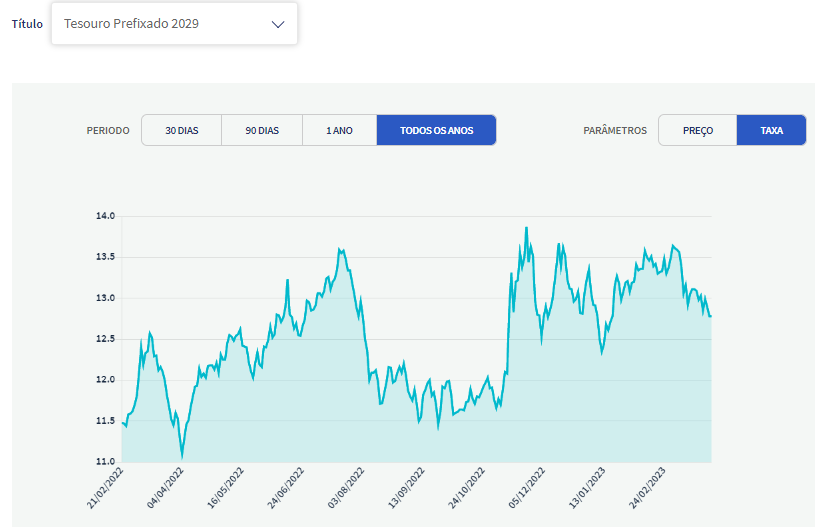Select the 30 DIAS period
This screenshot has height=527, width=815.
click(x=182, y=130)
